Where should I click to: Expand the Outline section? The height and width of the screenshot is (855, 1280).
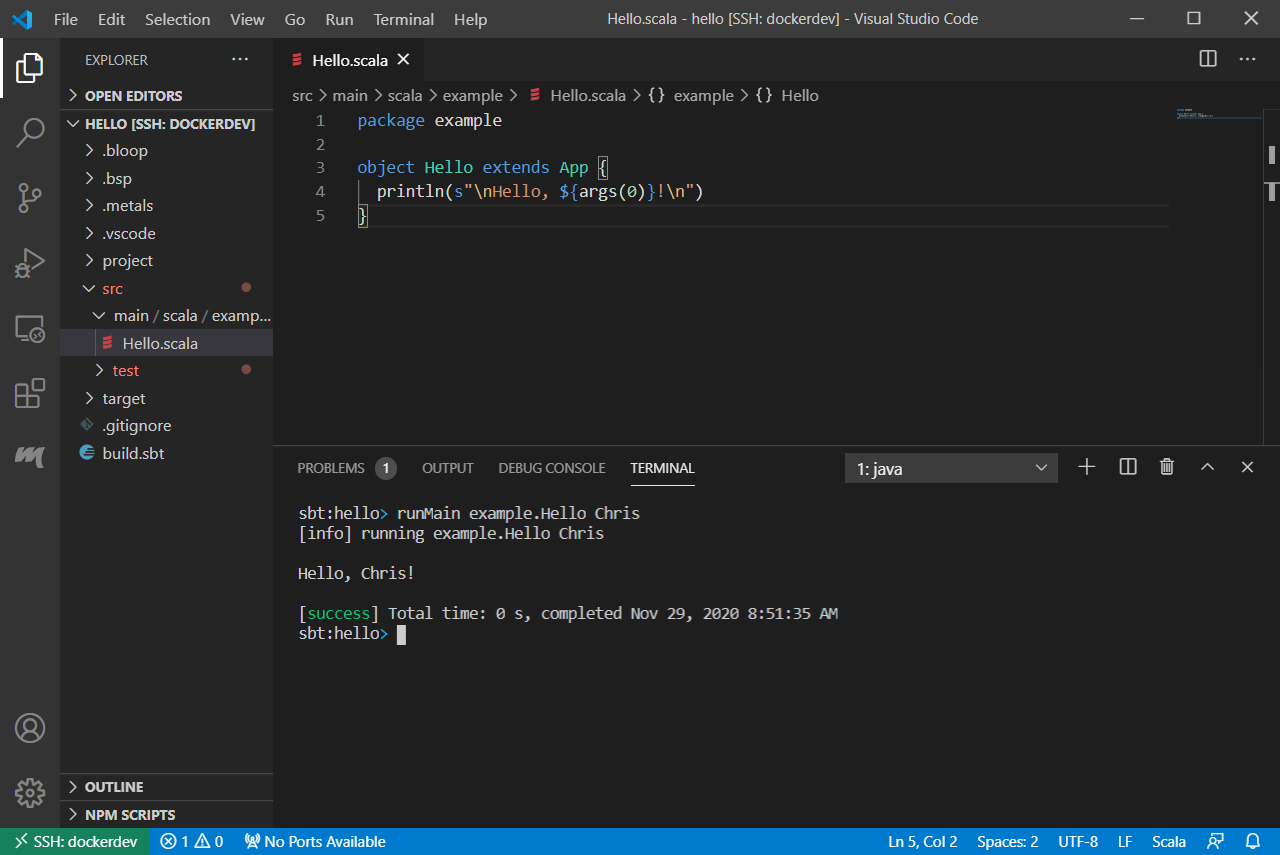click(x=166, y=787)
